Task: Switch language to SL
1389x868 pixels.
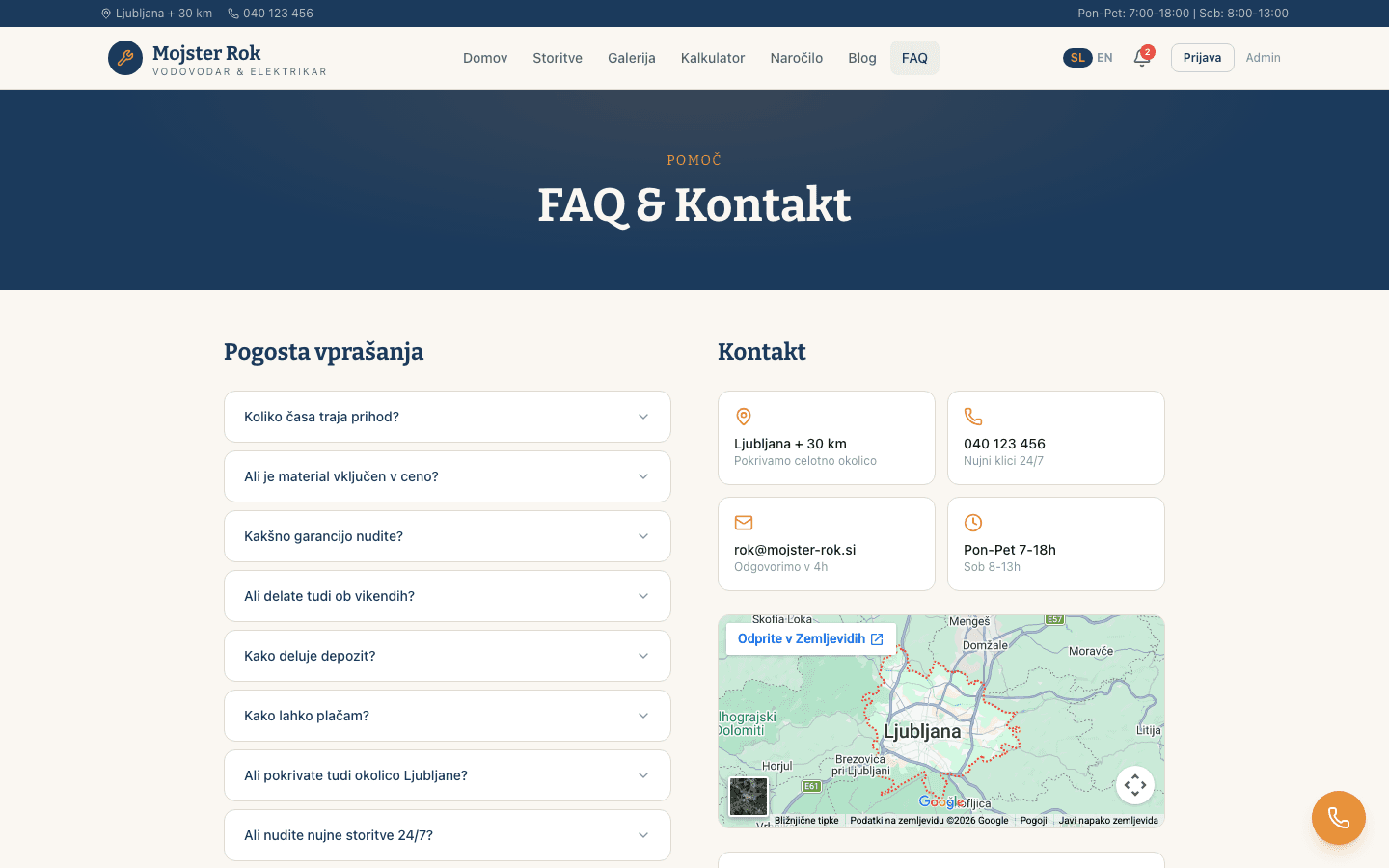Action: click(x=1077, y=58)
